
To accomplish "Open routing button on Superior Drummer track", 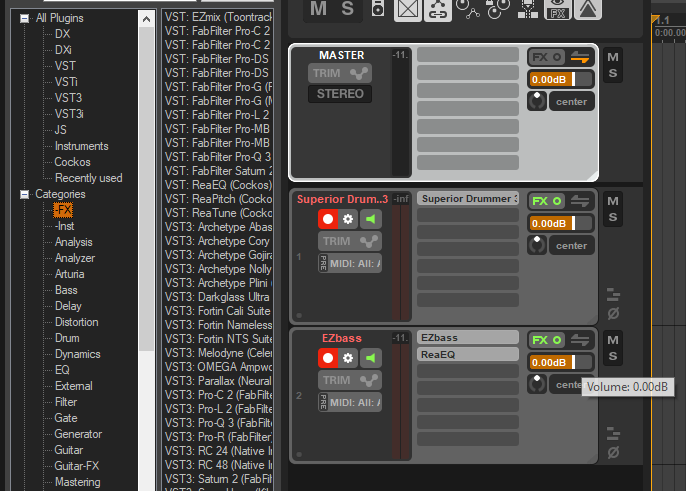I will click(580, 201).
